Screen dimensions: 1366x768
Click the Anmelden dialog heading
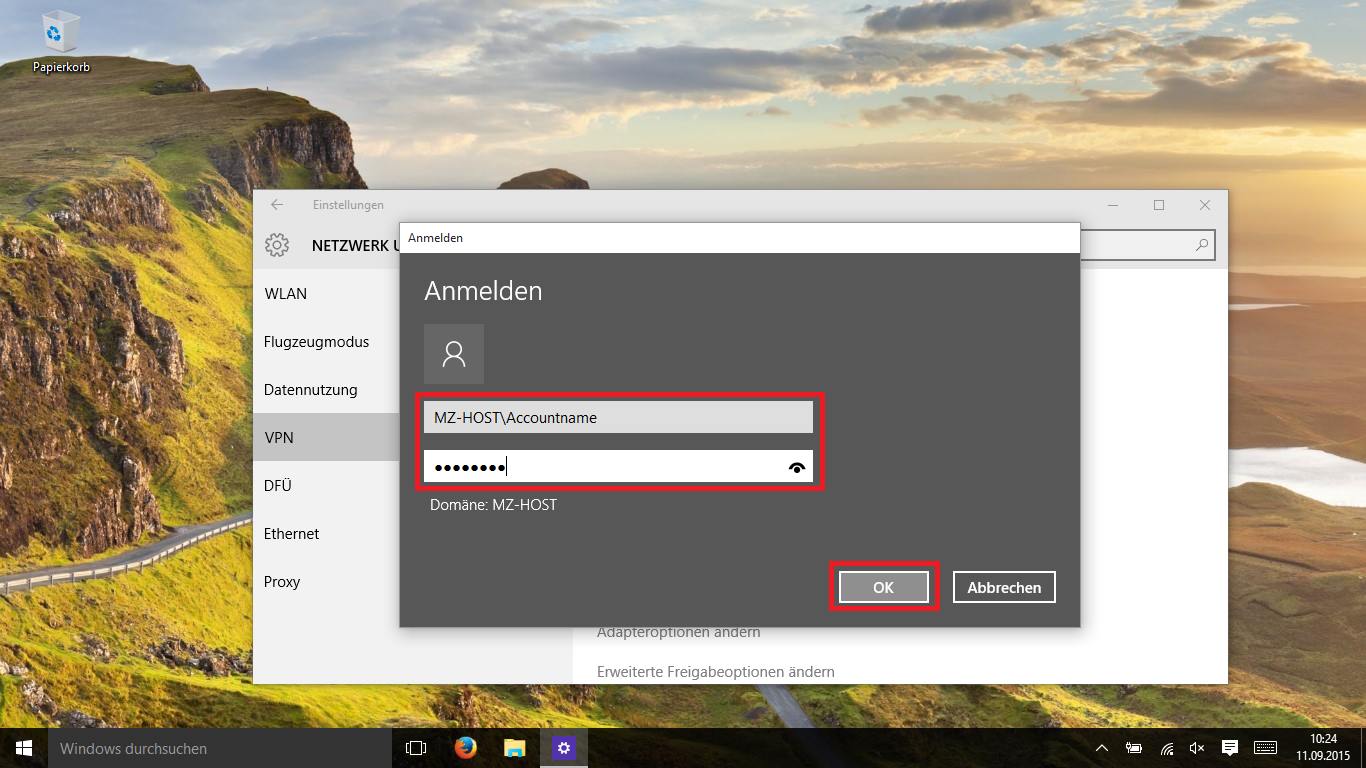click(x=483, y=291)
